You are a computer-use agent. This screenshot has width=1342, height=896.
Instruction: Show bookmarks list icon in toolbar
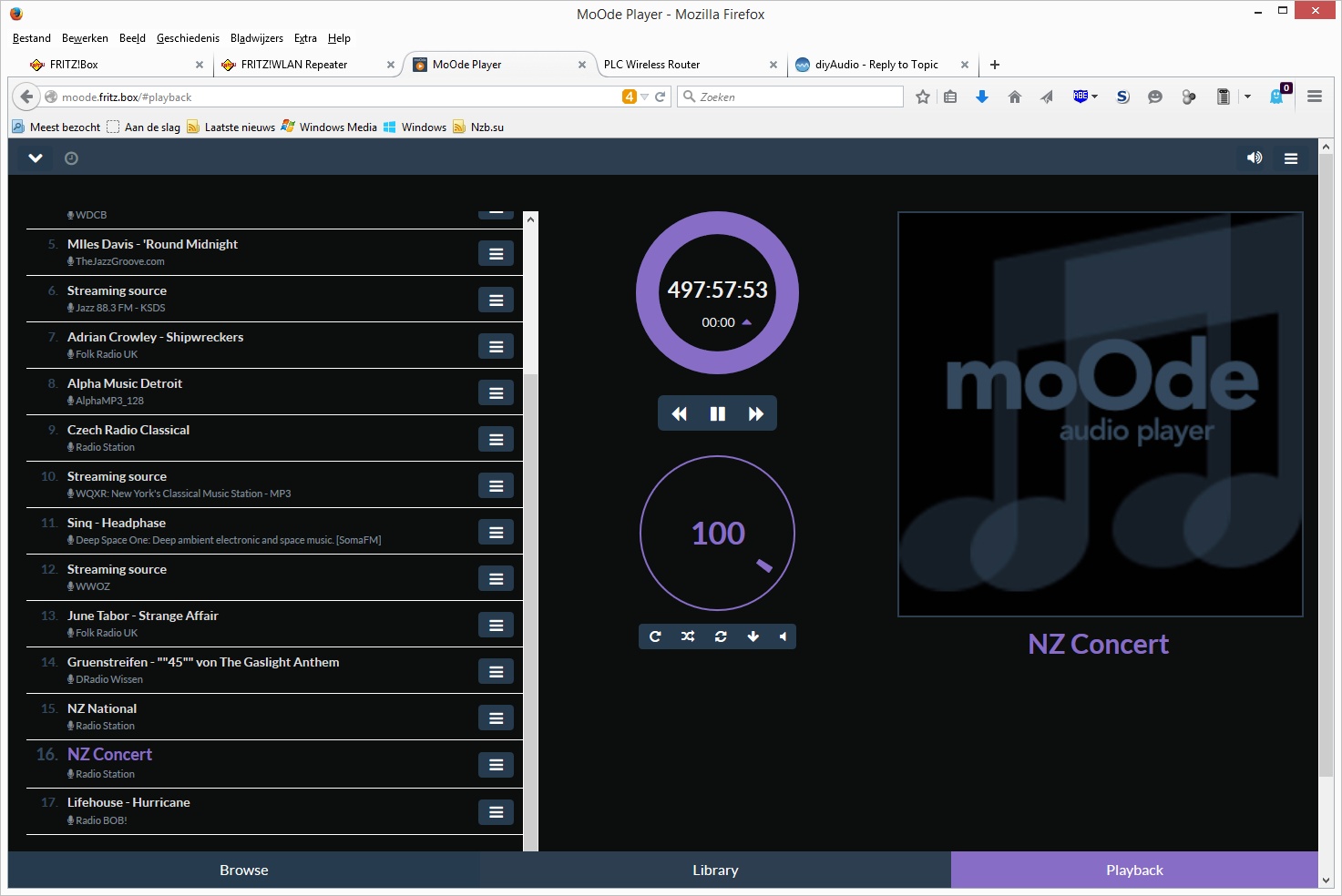[x=950, y=97]
